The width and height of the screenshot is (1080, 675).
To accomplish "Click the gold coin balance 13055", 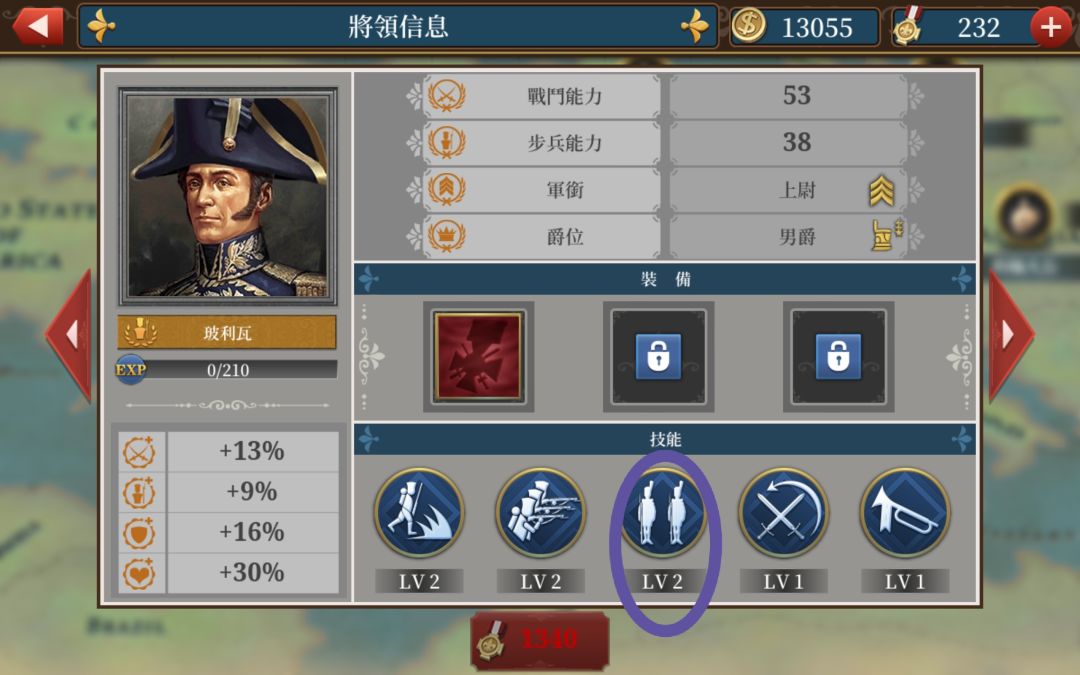I will (804, 28).
